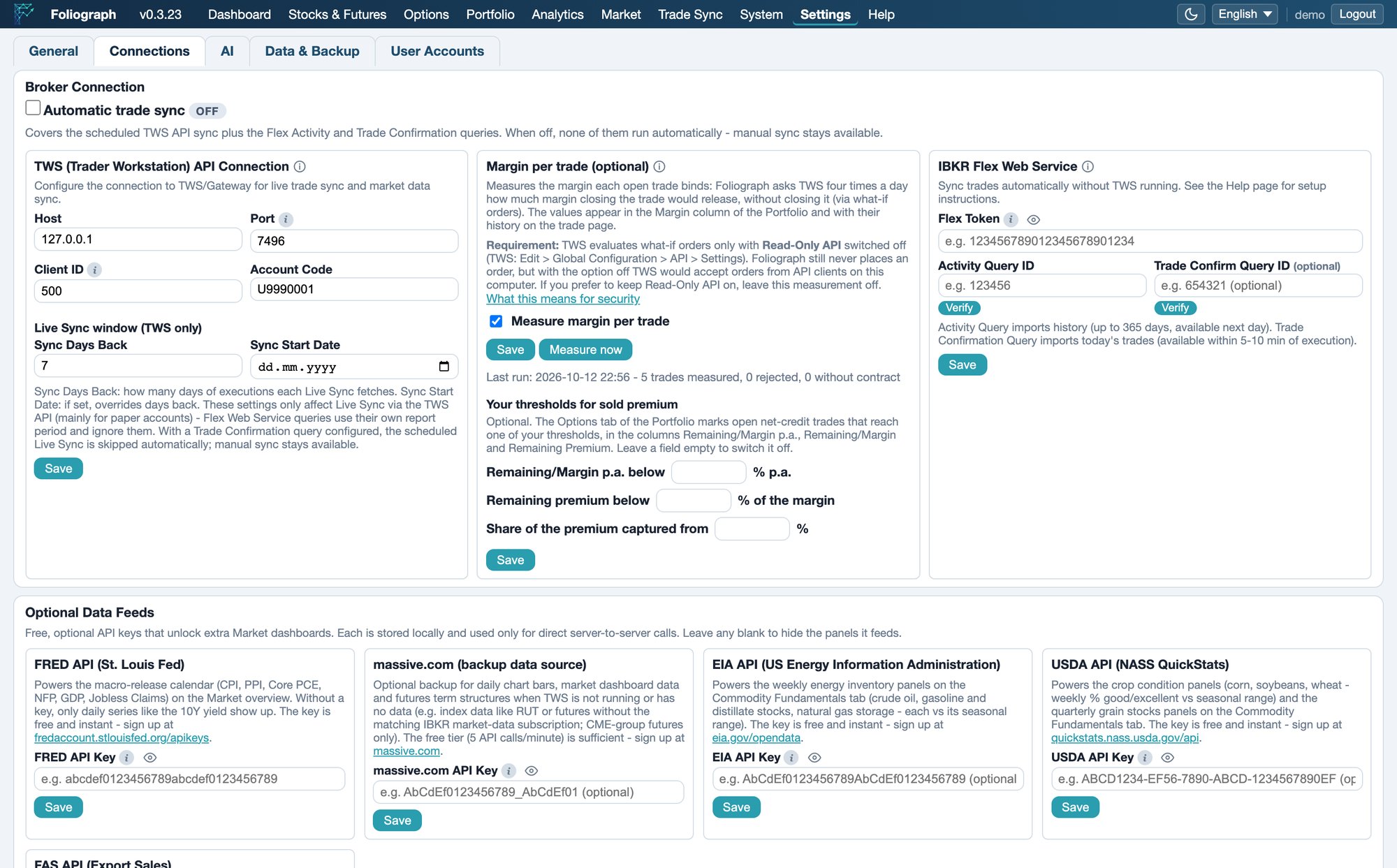Toggle dark mode moon icon
The height and width of the screenshot is (868, 1397).
point(1191,14)
